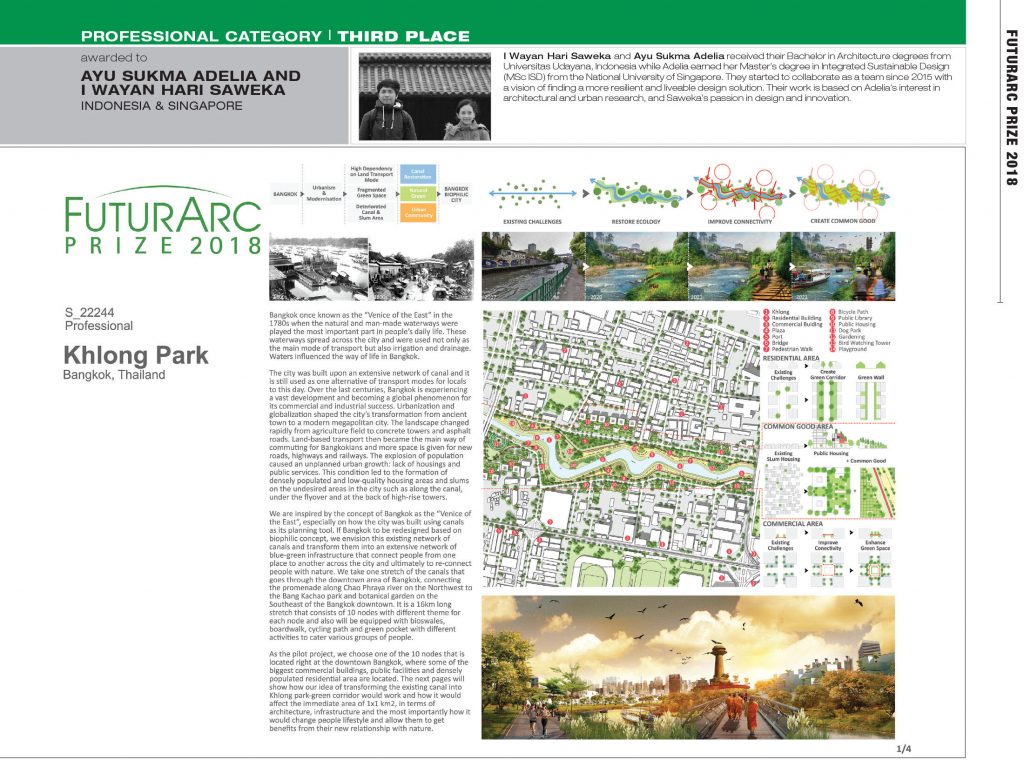
Task: Click the blue Canal Restoration box
Action: pos(418,174)
